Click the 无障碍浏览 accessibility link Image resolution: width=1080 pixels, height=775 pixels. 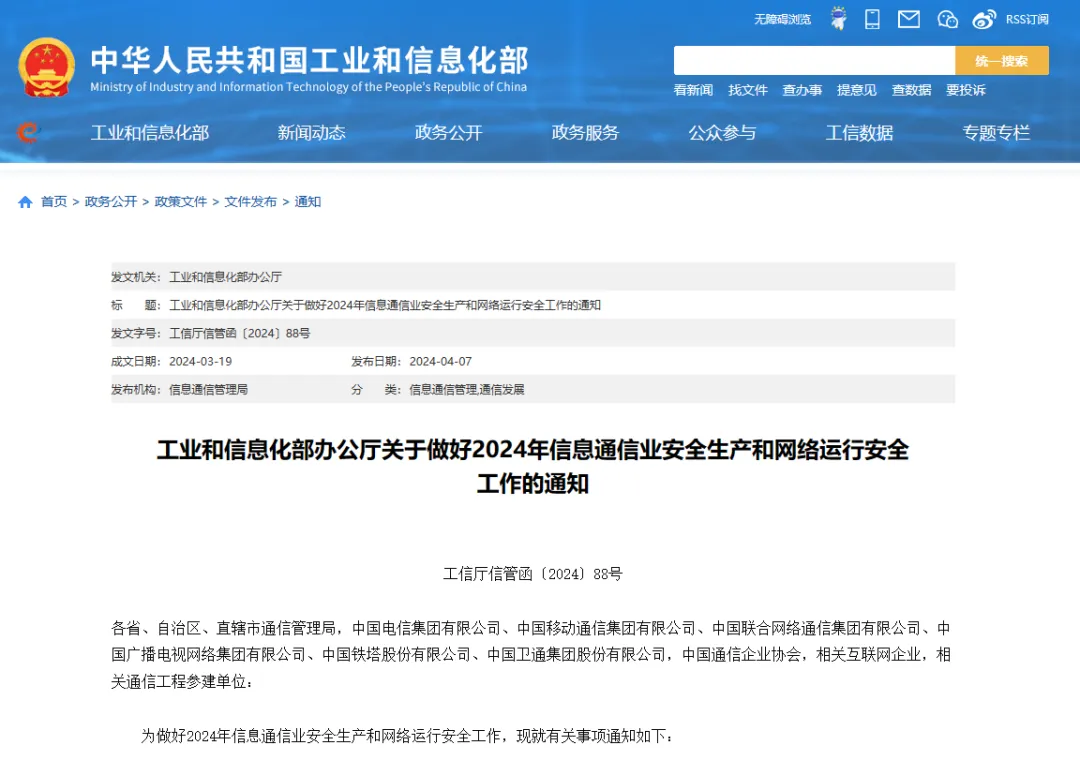coord(782,19)
